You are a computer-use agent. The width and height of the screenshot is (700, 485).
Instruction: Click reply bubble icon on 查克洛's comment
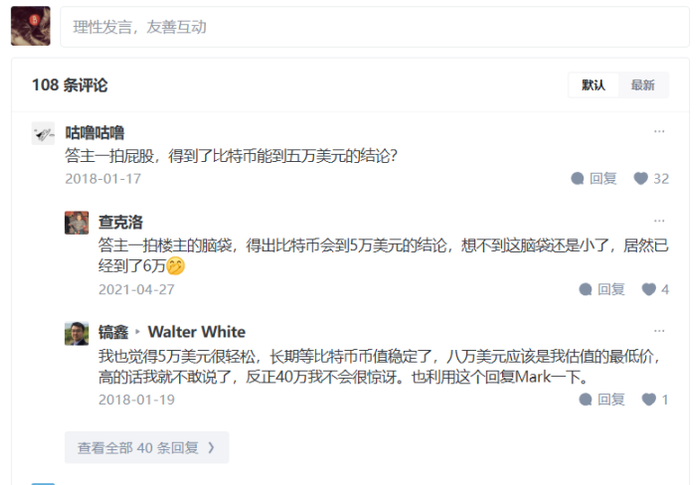(x=585, y=289)
